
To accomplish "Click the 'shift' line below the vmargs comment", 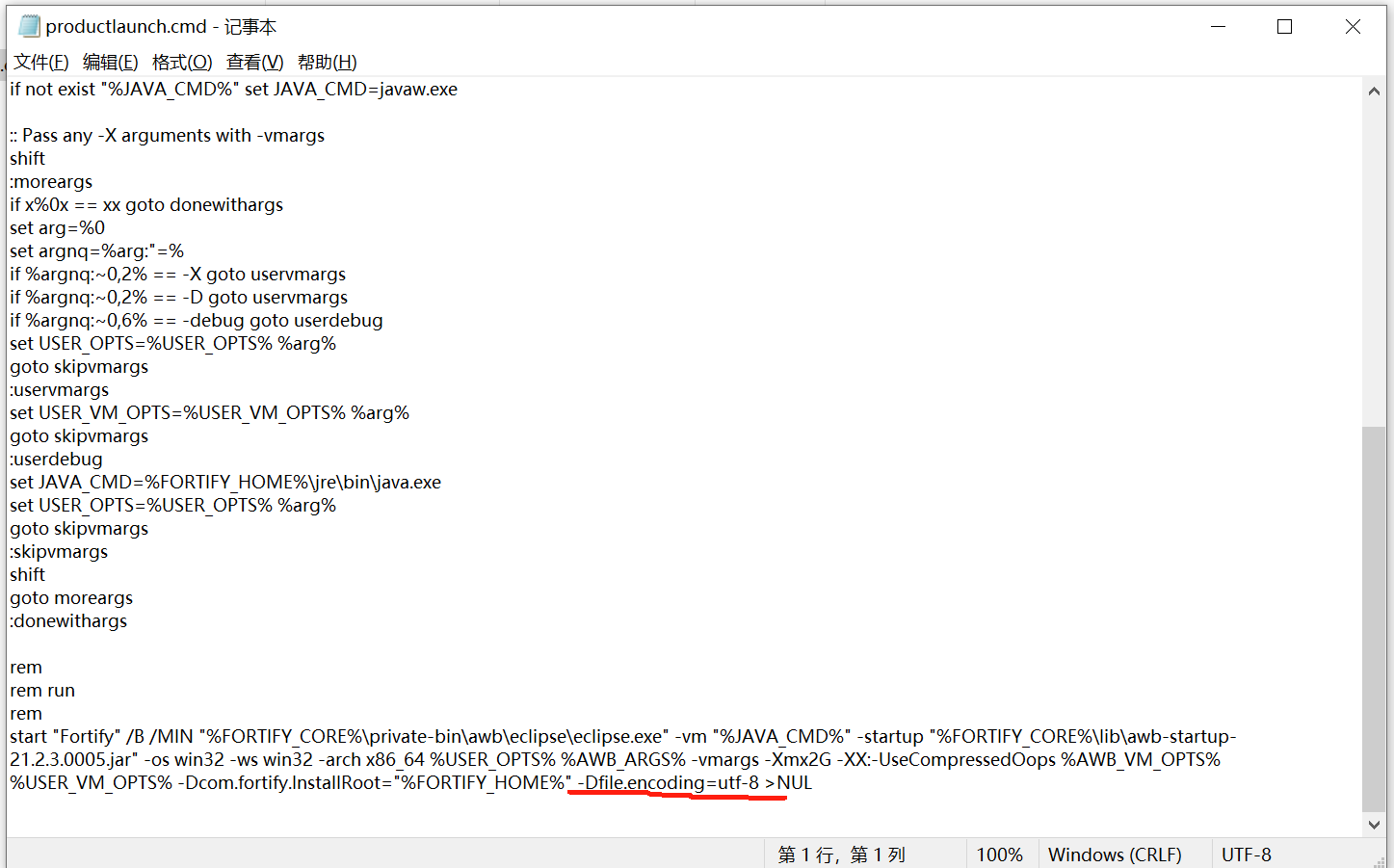I will pos(28,159).
